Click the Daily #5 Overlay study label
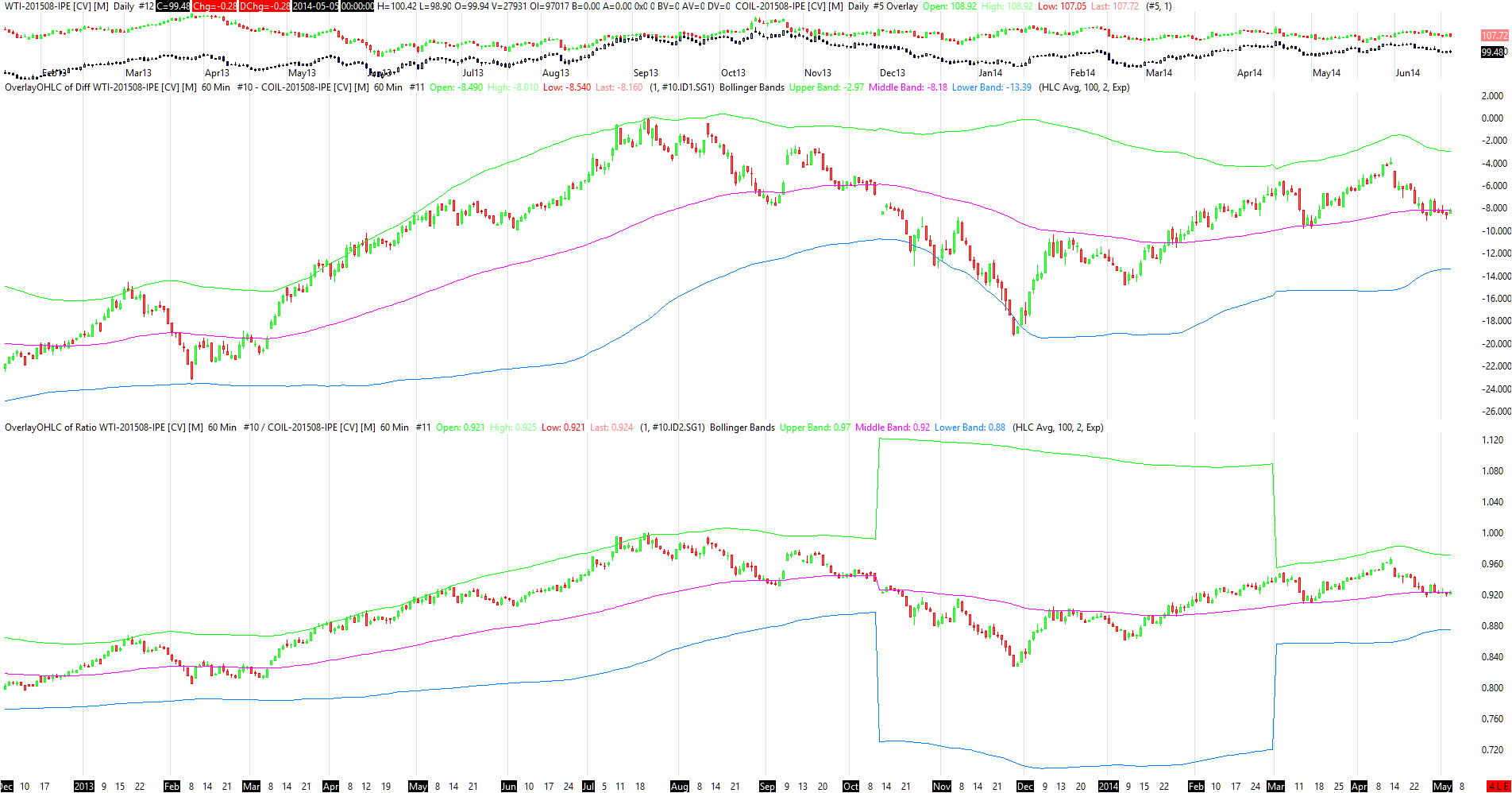 coord(883,6)
